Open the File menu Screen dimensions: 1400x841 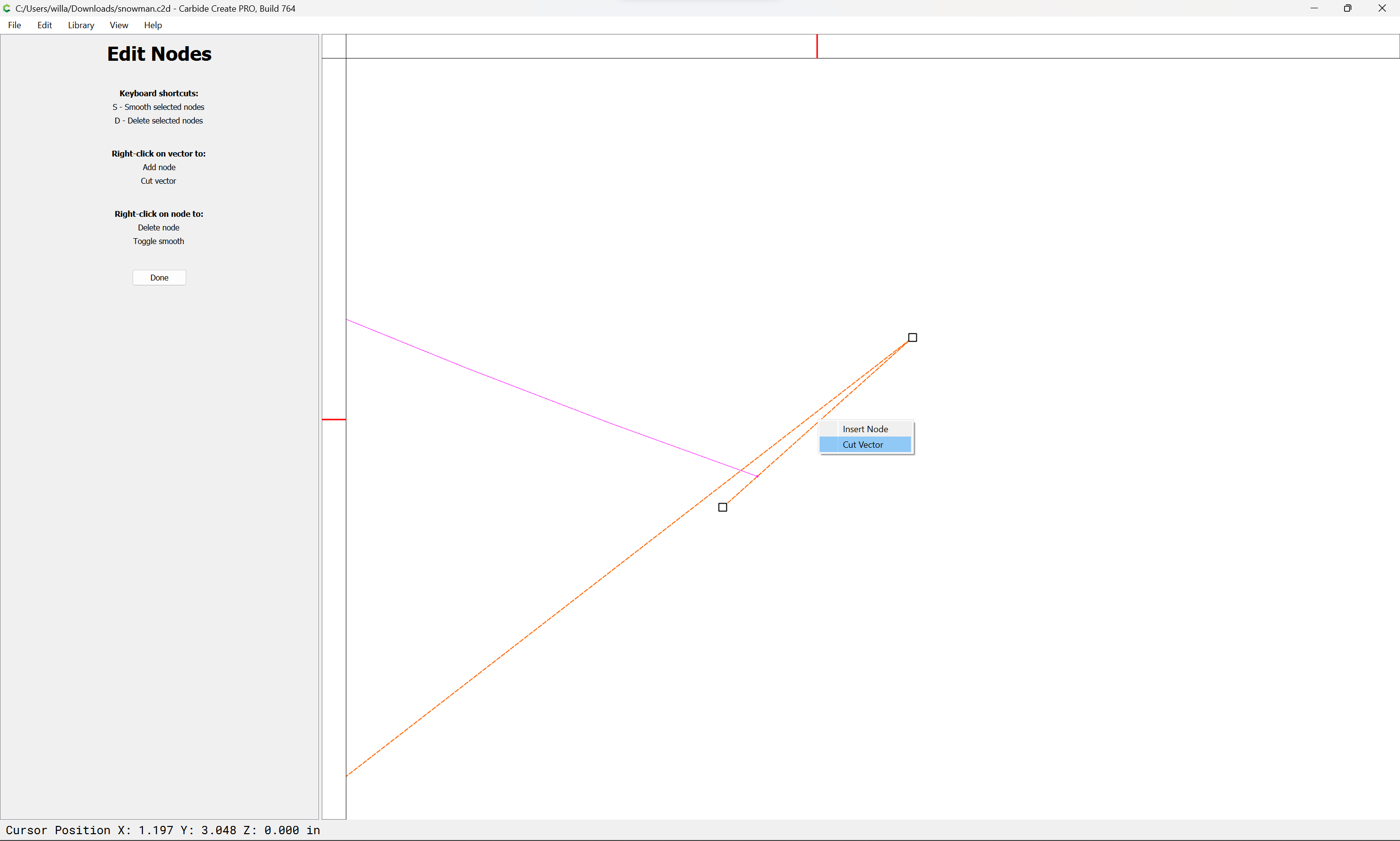(14, 25)
